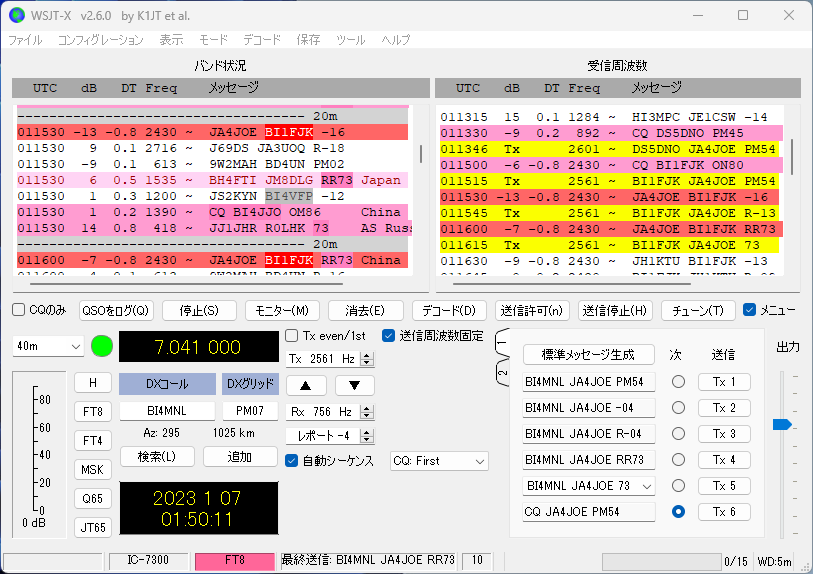Click the DXコール field containing BI4MNL

(167, 411)
